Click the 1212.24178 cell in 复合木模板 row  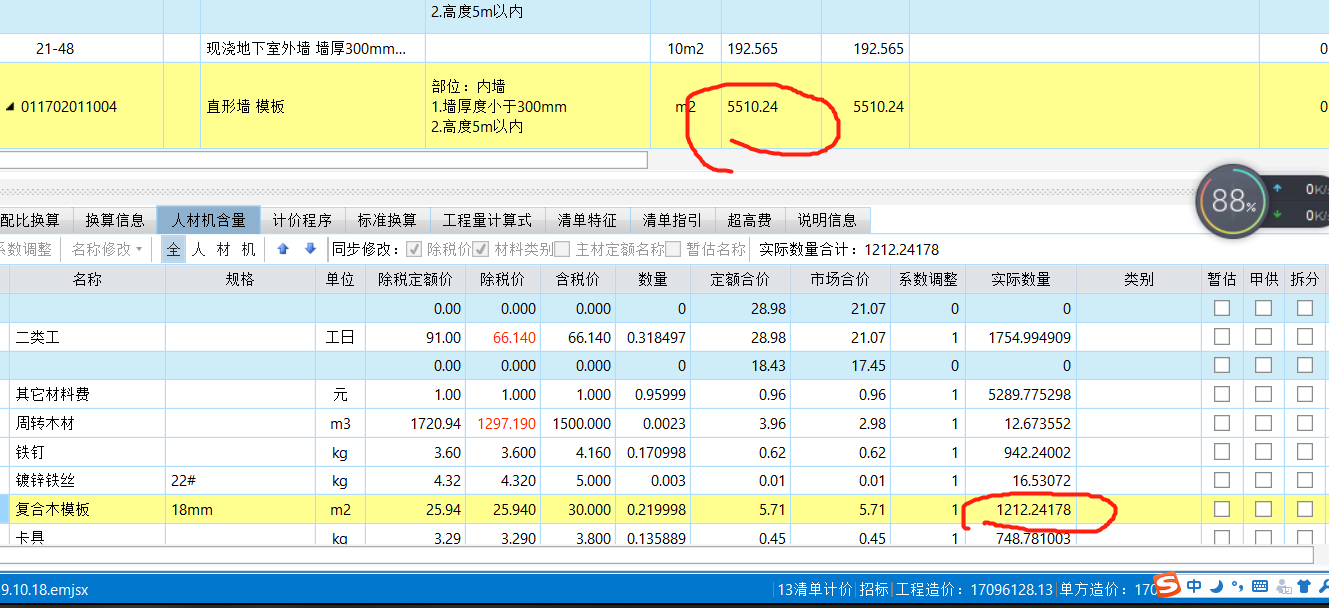pos(1021,510)
